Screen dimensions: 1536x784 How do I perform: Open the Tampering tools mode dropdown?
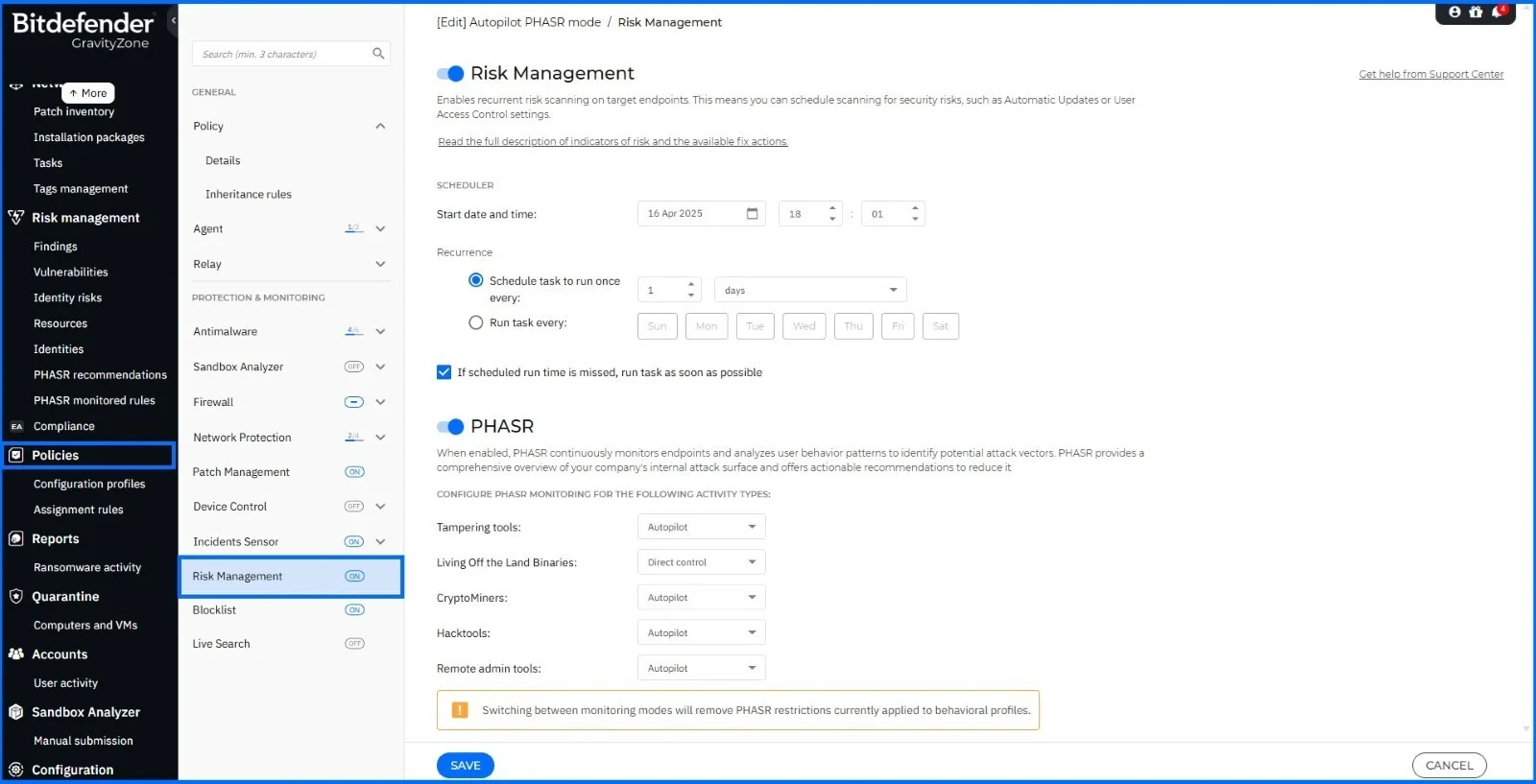(x=701, y=527)
